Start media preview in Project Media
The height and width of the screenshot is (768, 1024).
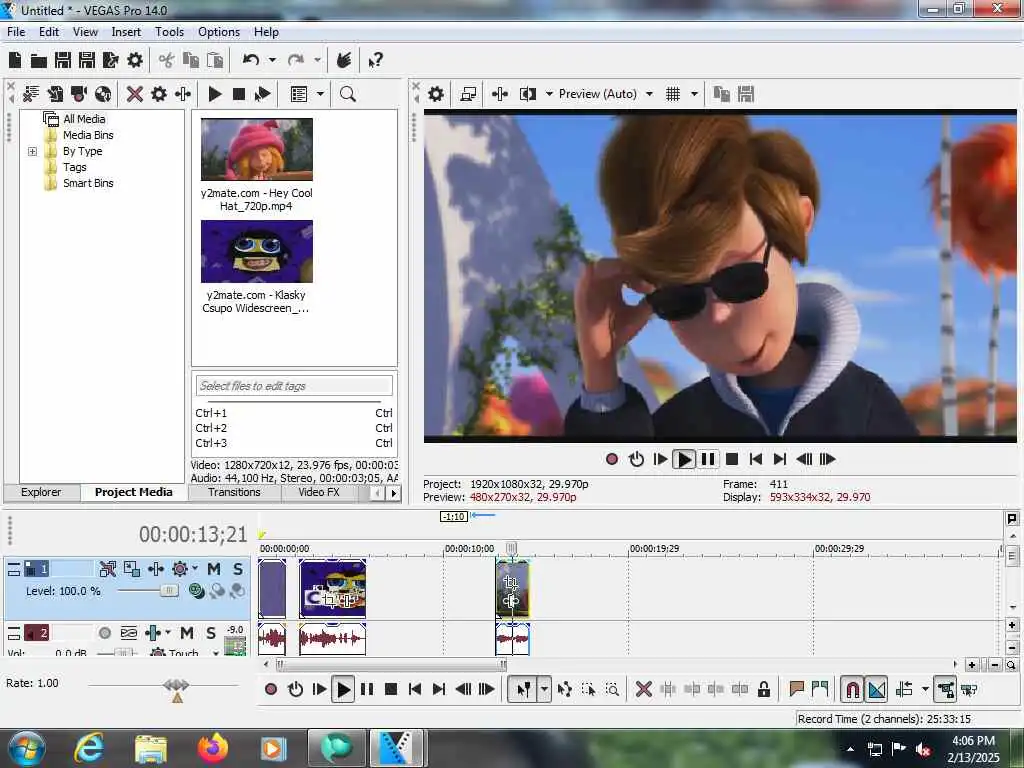click(x=215, y=94)
